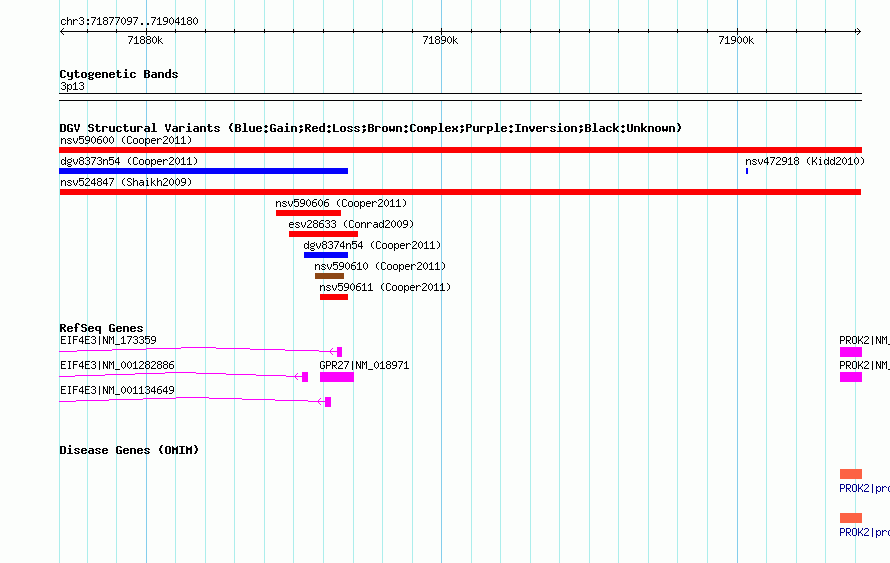The image size is (890, 563).
Task: Click the dgv8373n54 (Cooper2011) label
Action: pos(129,161)
